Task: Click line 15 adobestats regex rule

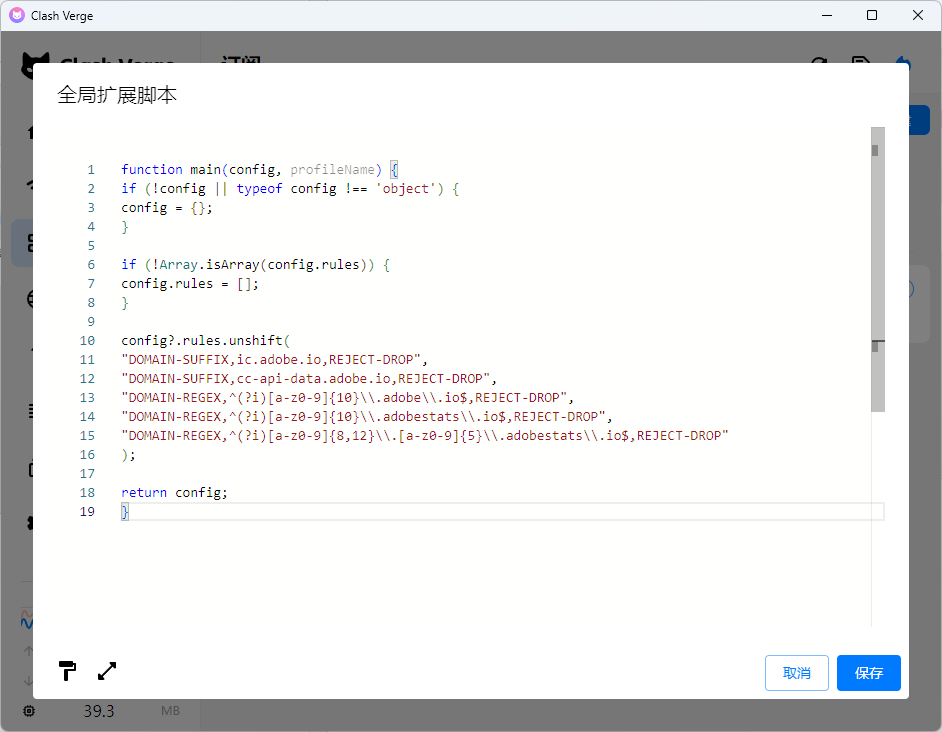Action: click(x=425, y=436)
